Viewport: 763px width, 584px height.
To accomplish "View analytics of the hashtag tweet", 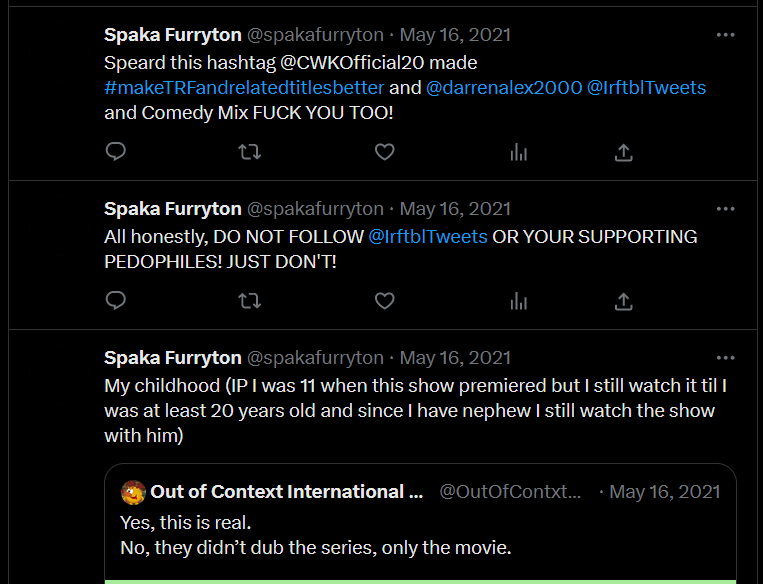I will click(x=519, y=153).
